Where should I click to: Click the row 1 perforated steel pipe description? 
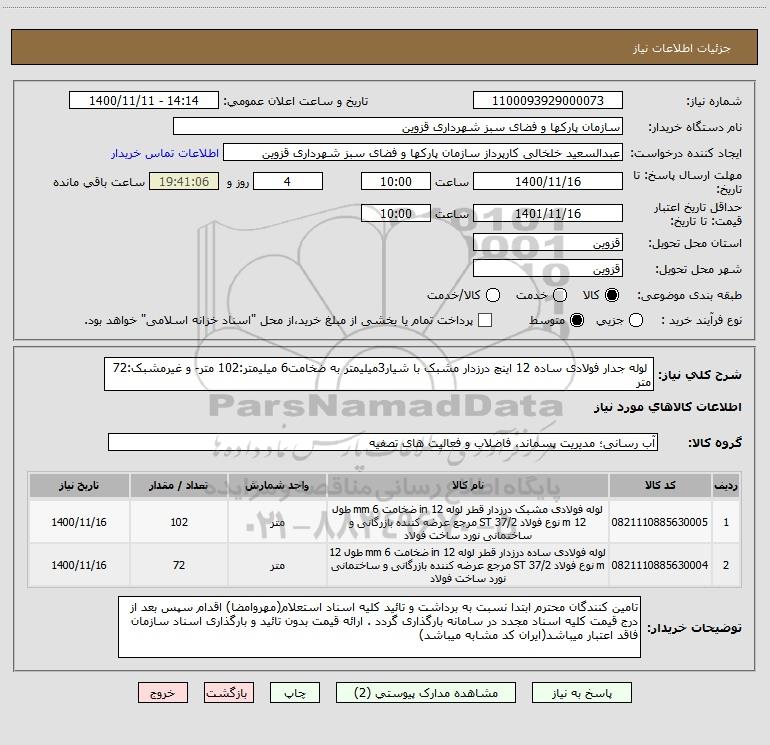coord(468,522)
